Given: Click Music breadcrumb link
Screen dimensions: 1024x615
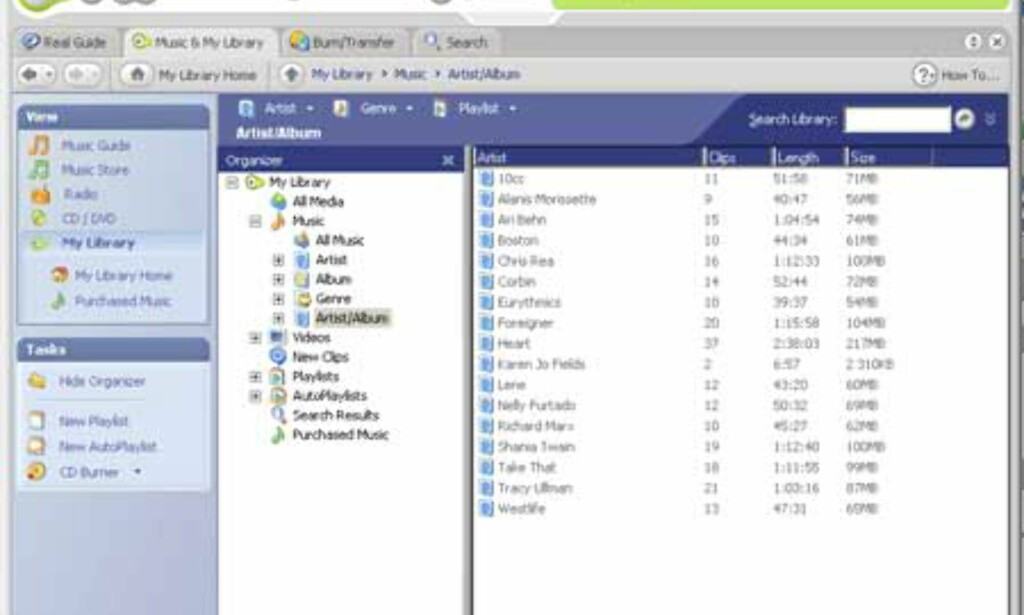Looking at the screenshot, I should coord(410,74).
